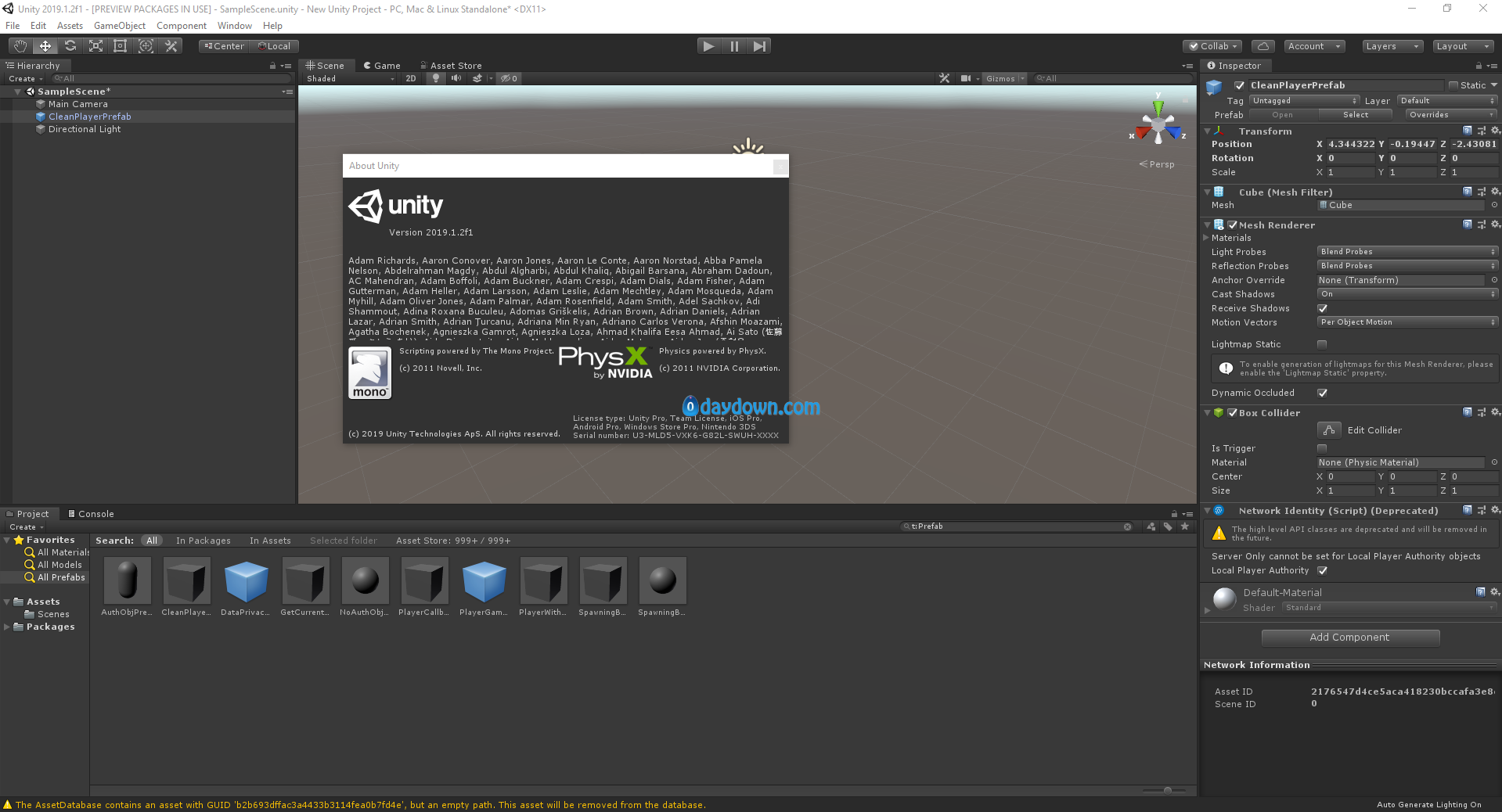1502x812 pixels.
Task: Select the combined Transform tool
Action: click(146, 46)
